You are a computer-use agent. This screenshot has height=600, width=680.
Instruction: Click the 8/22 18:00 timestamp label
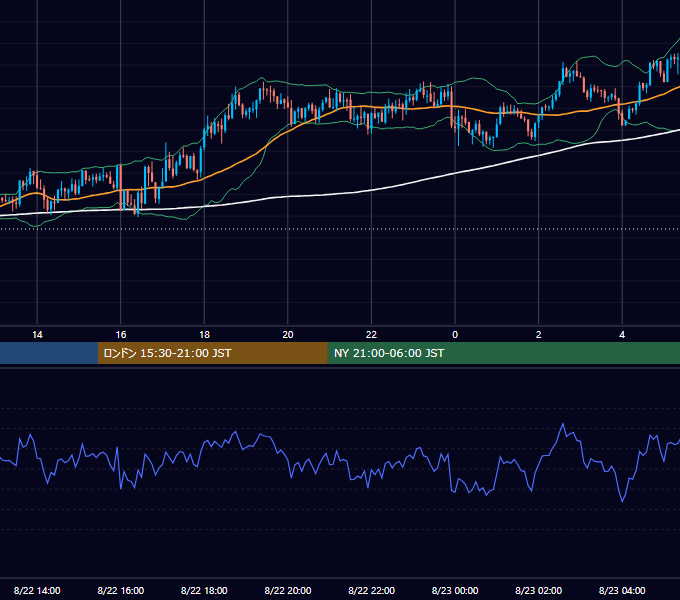coord(204,590)
